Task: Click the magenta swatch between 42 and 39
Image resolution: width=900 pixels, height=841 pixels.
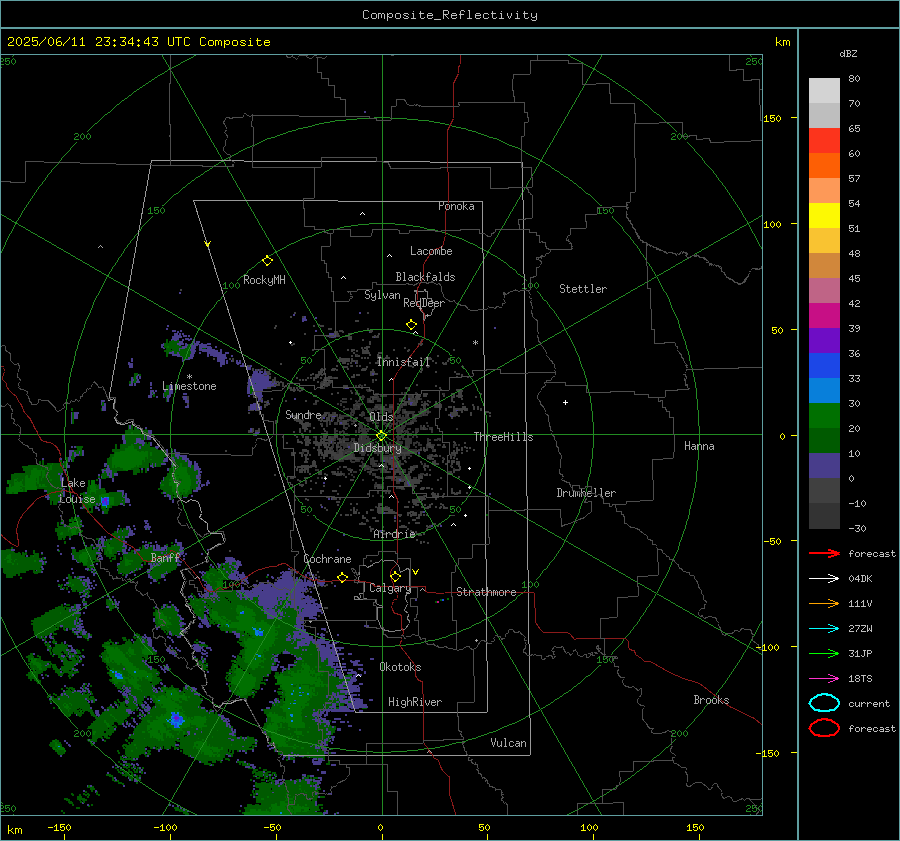Action: coord(824,315)
